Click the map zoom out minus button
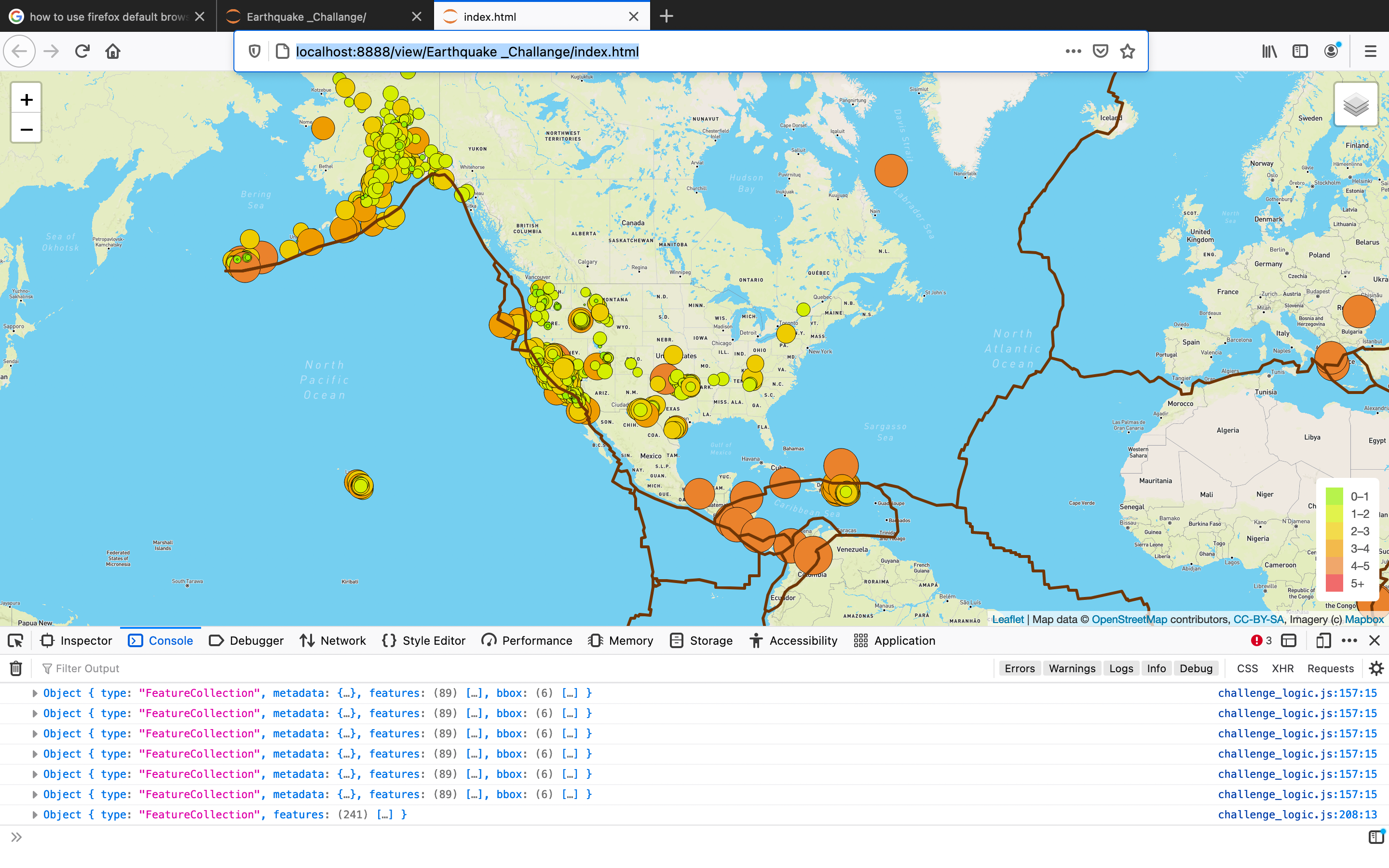The width and height of the screenshot is (1389, 868). pos(27,129)
